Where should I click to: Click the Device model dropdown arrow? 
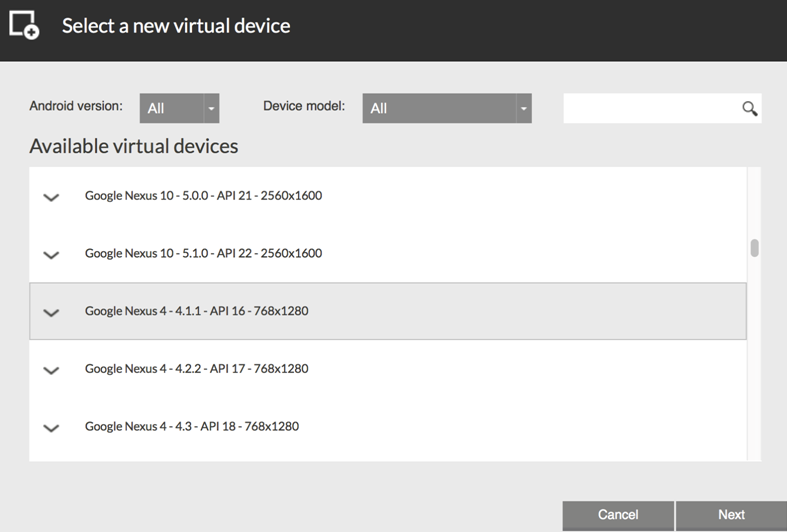(x=523, y=108)
